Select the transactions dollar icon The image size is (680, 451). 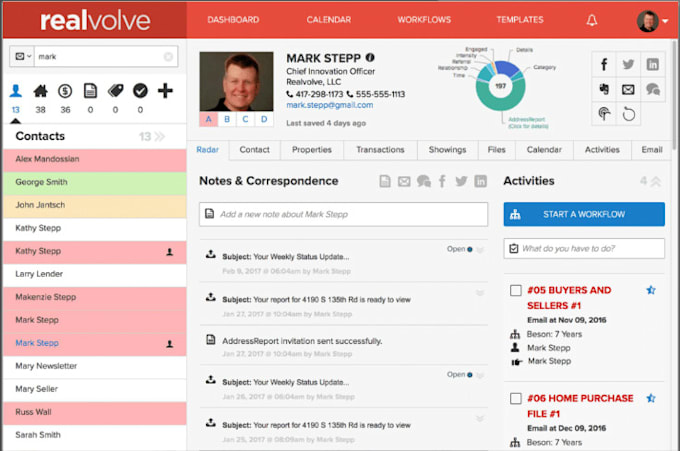tap(65, 91)
